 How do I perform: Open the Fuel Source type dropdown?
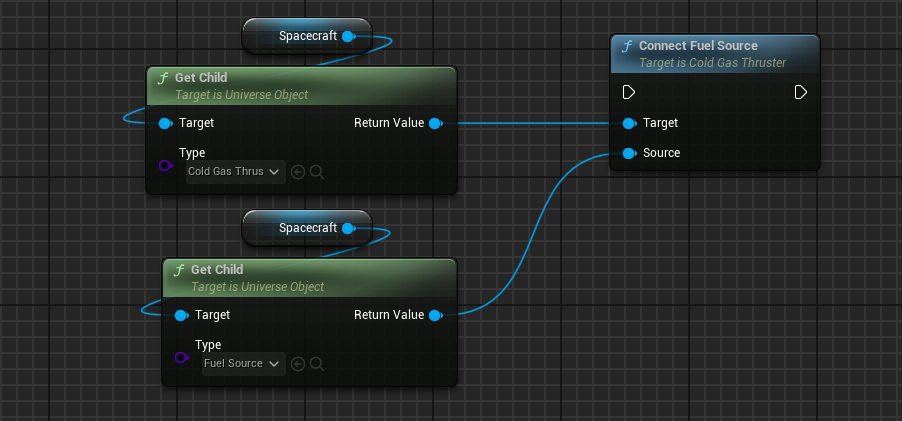click(x=243, y=364)
